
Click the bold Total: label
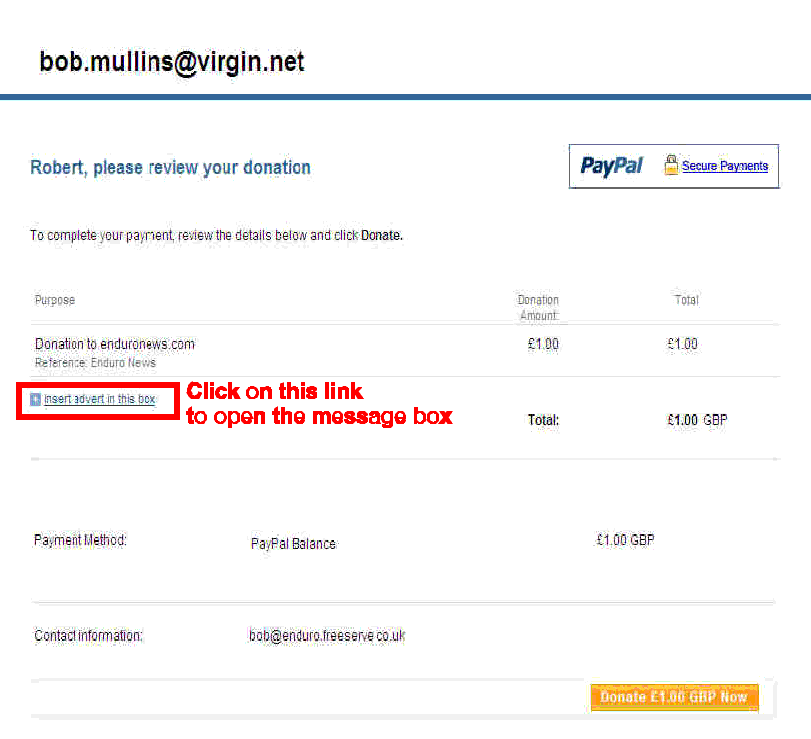tap(543, 420)
